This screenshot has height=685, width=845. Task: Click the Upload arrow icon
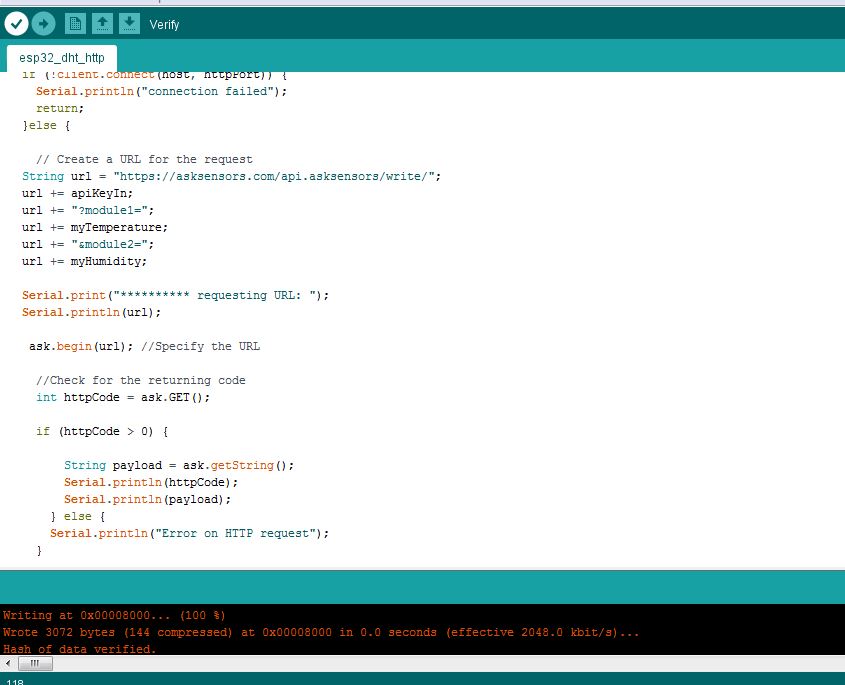pos(43,23)
